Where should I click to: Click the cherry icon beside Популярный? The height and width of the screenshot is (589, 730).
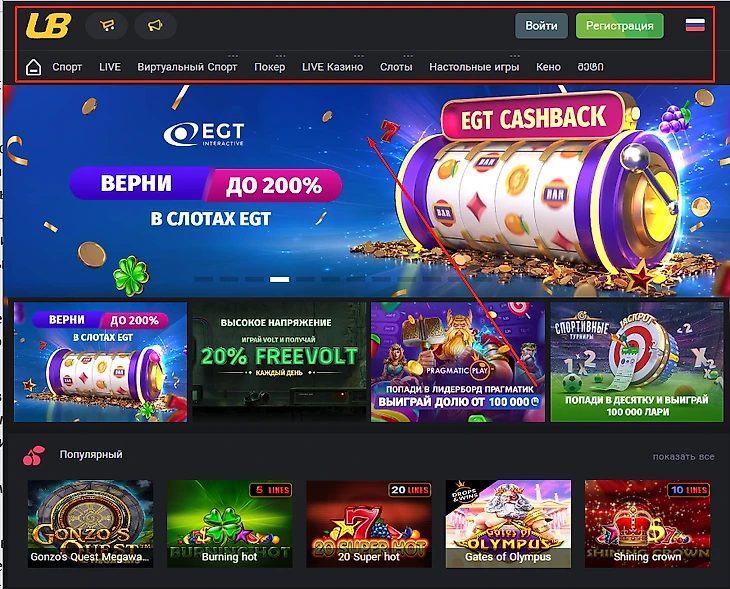pos(34,455)
